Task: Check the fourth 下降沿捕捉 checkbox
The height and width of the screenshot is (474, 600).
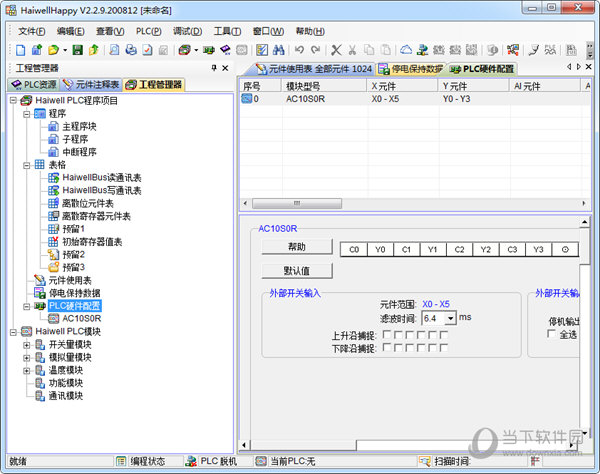Action: (421, 347)
